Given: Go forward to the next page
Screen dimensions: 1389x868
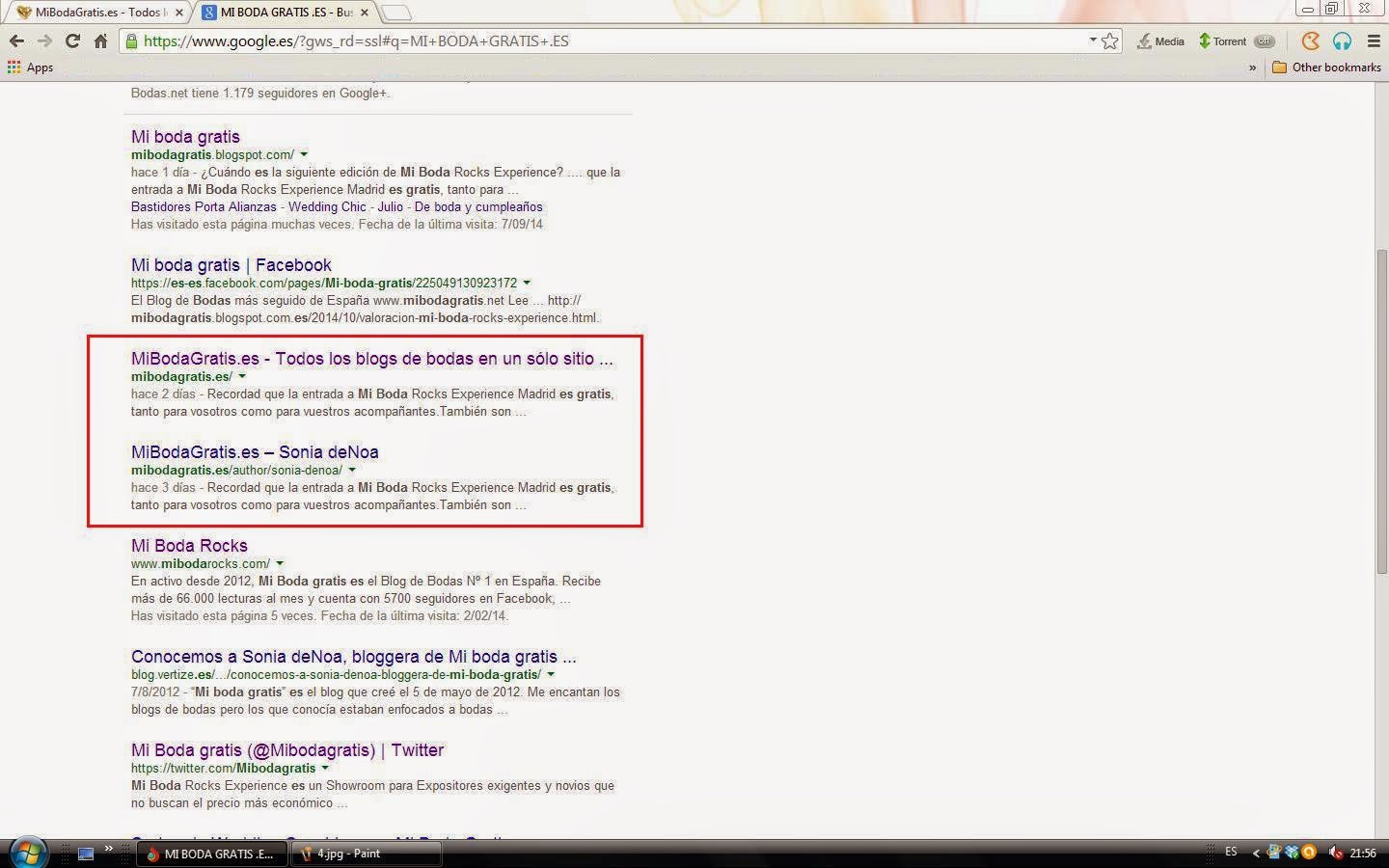Looking at the screenshot, I should (44, 41).
